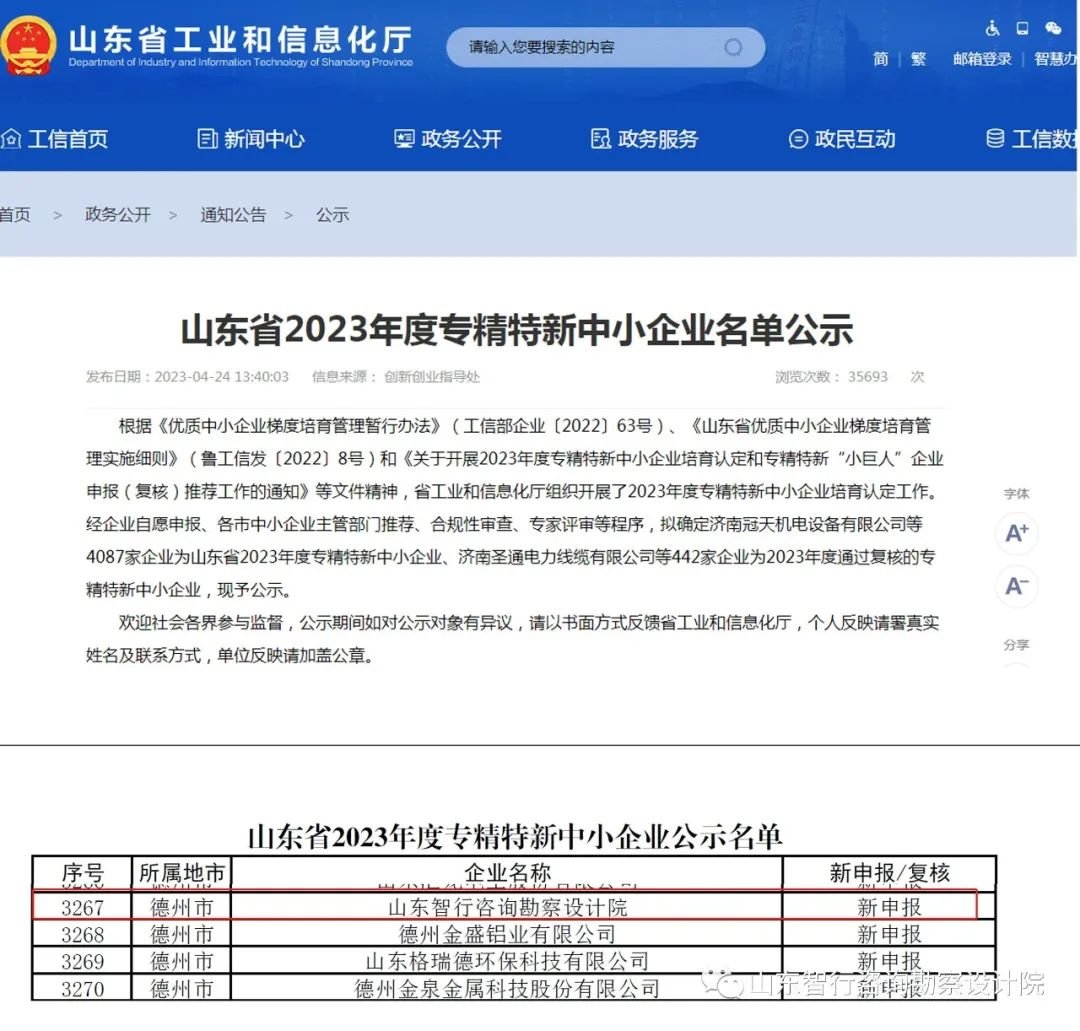Open 邮箱登录 mailbox login
The image size is (1080, 1031).
982,59
